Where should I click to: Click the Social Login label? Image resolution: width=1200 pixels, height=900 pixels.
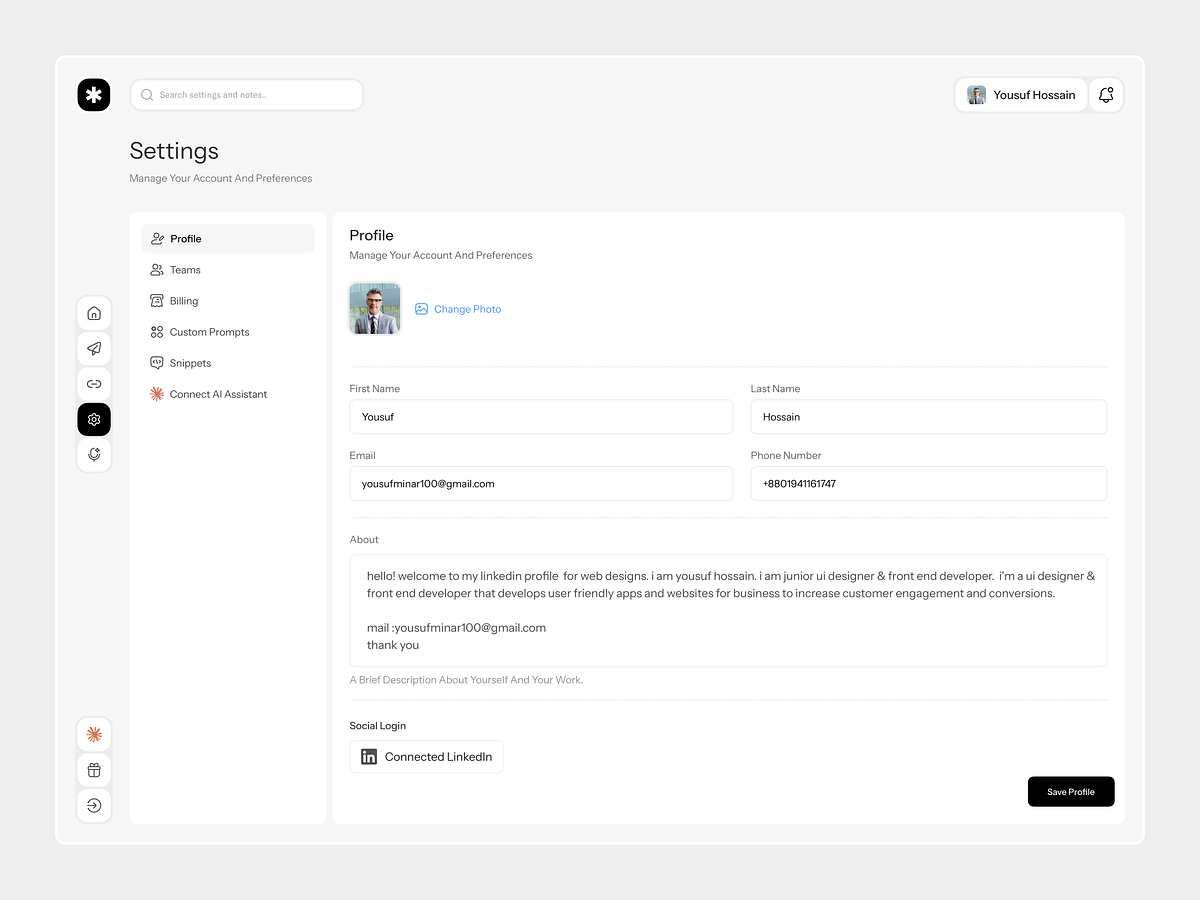point(378,726)
